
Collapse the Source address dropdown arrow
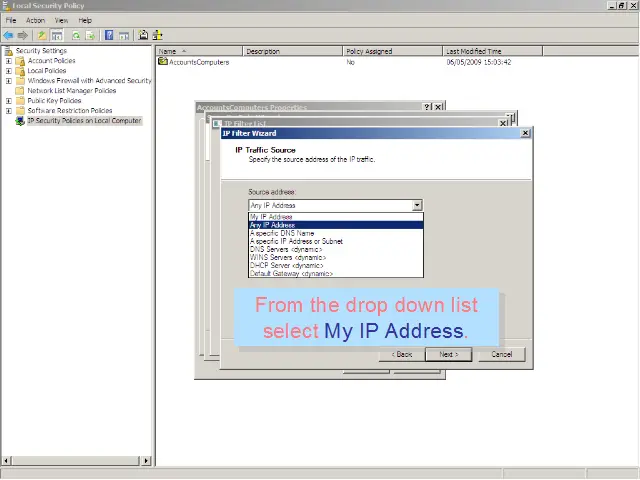417,205
